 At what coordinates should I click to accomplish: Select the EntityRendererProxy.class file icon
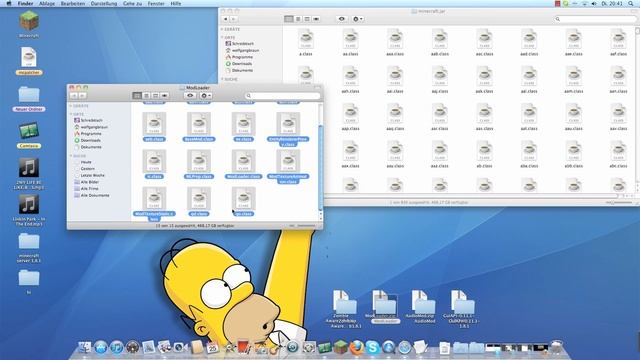[288, 124]
